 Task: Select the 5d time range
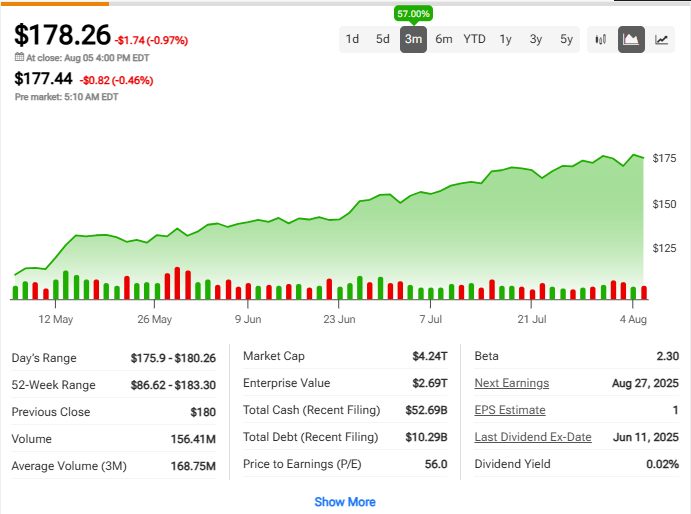[x=383, y=39]
